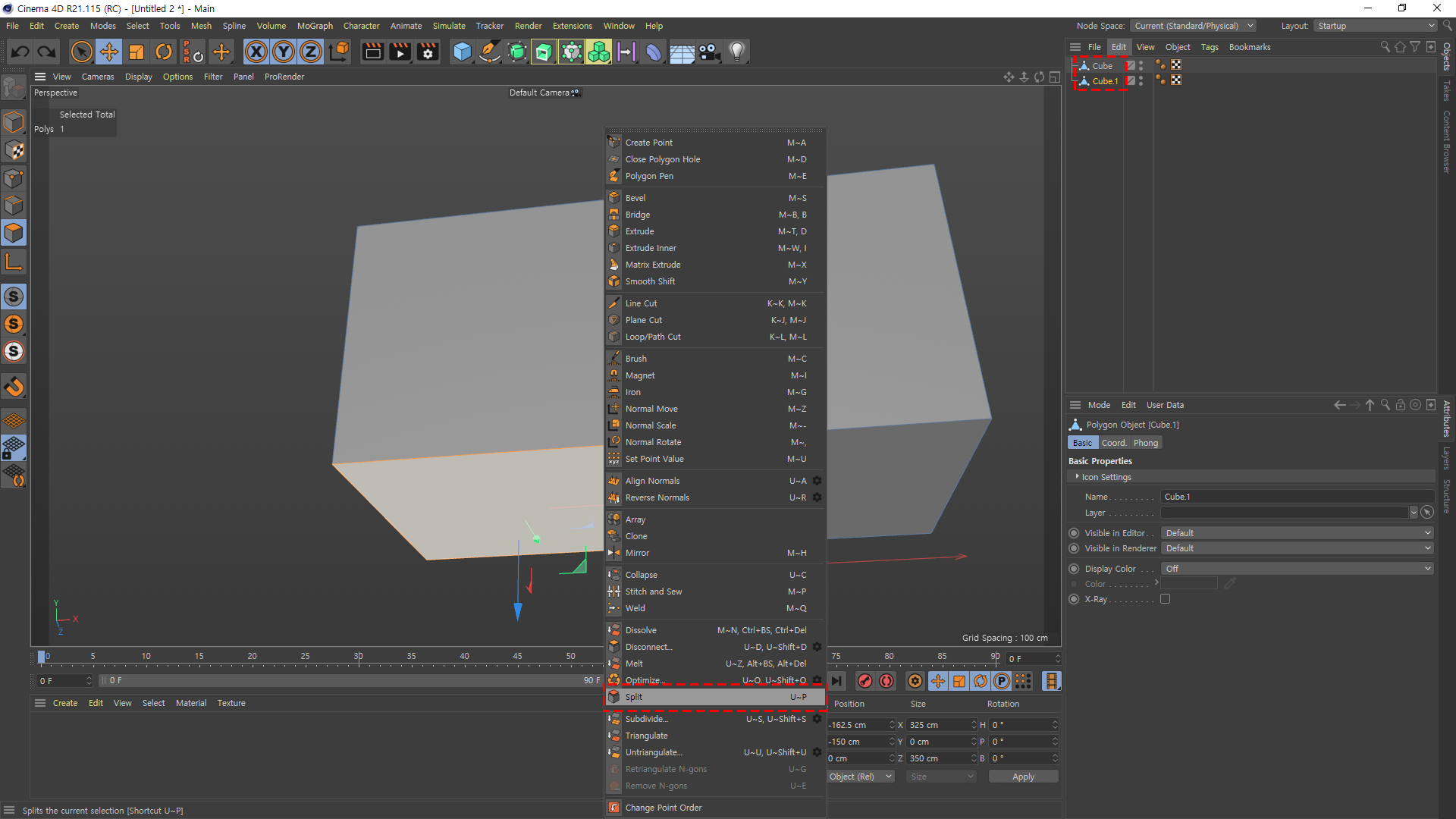The height and width of the screenshot is (819, 1456).
Task: Click the Undo arrow icon
Action: point(20,52)
